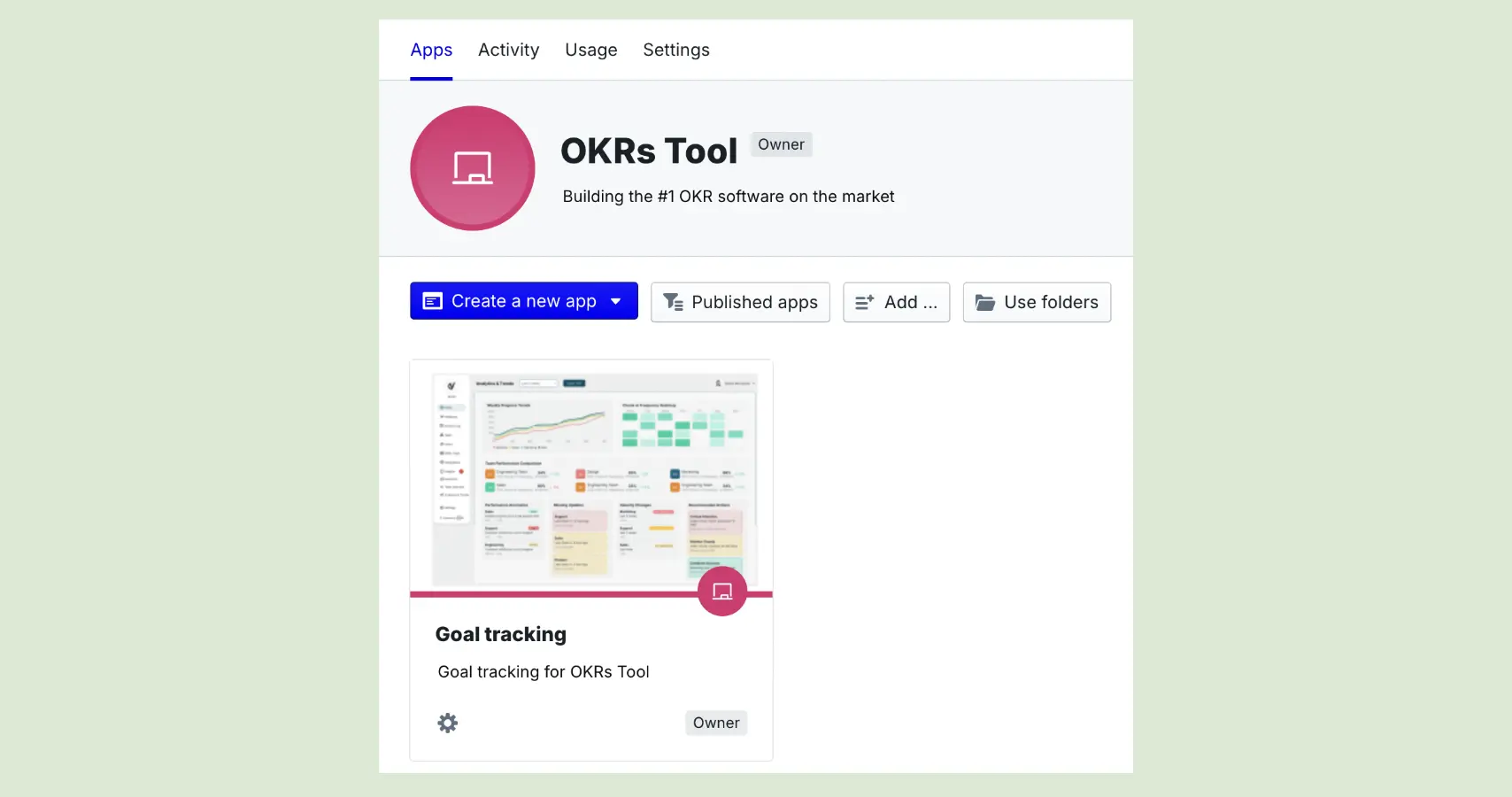Viewport: 1512px width, 797px height.
Task: Switch to the Activity tab
Action: pos(508,50)
